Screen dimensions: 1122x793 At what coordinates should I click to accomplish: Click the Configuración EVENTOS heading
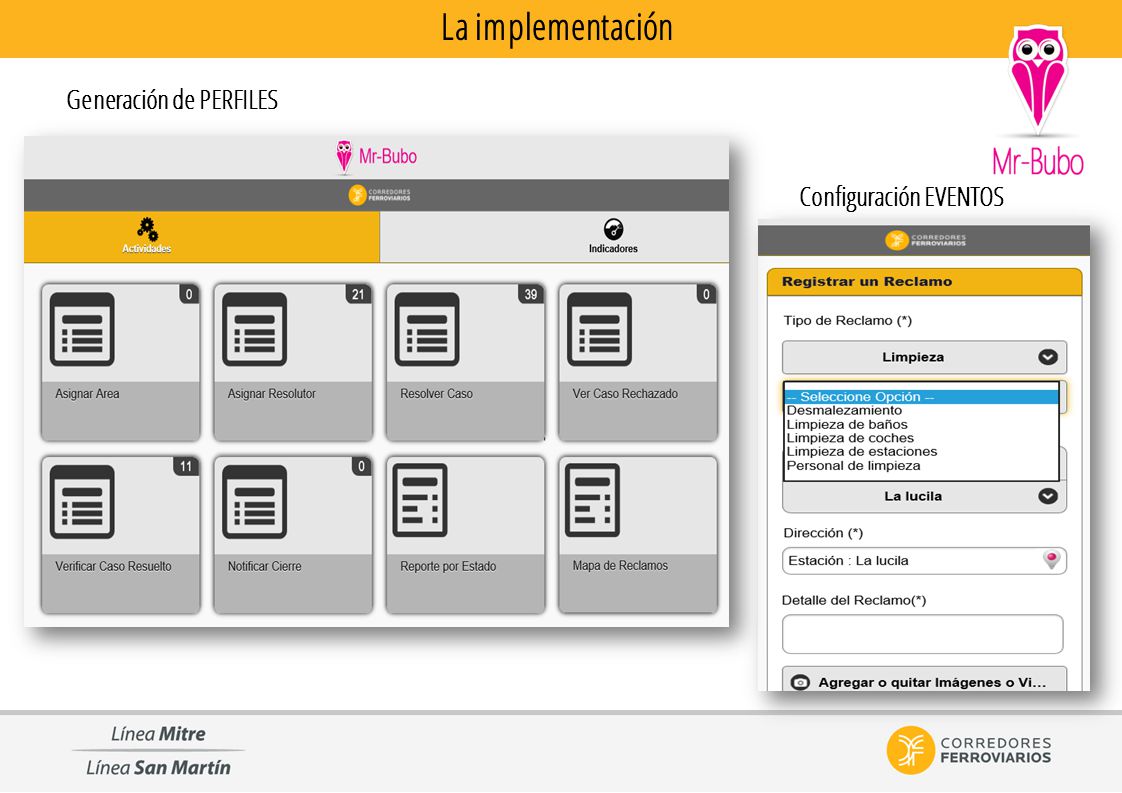(x=902, y=197)
